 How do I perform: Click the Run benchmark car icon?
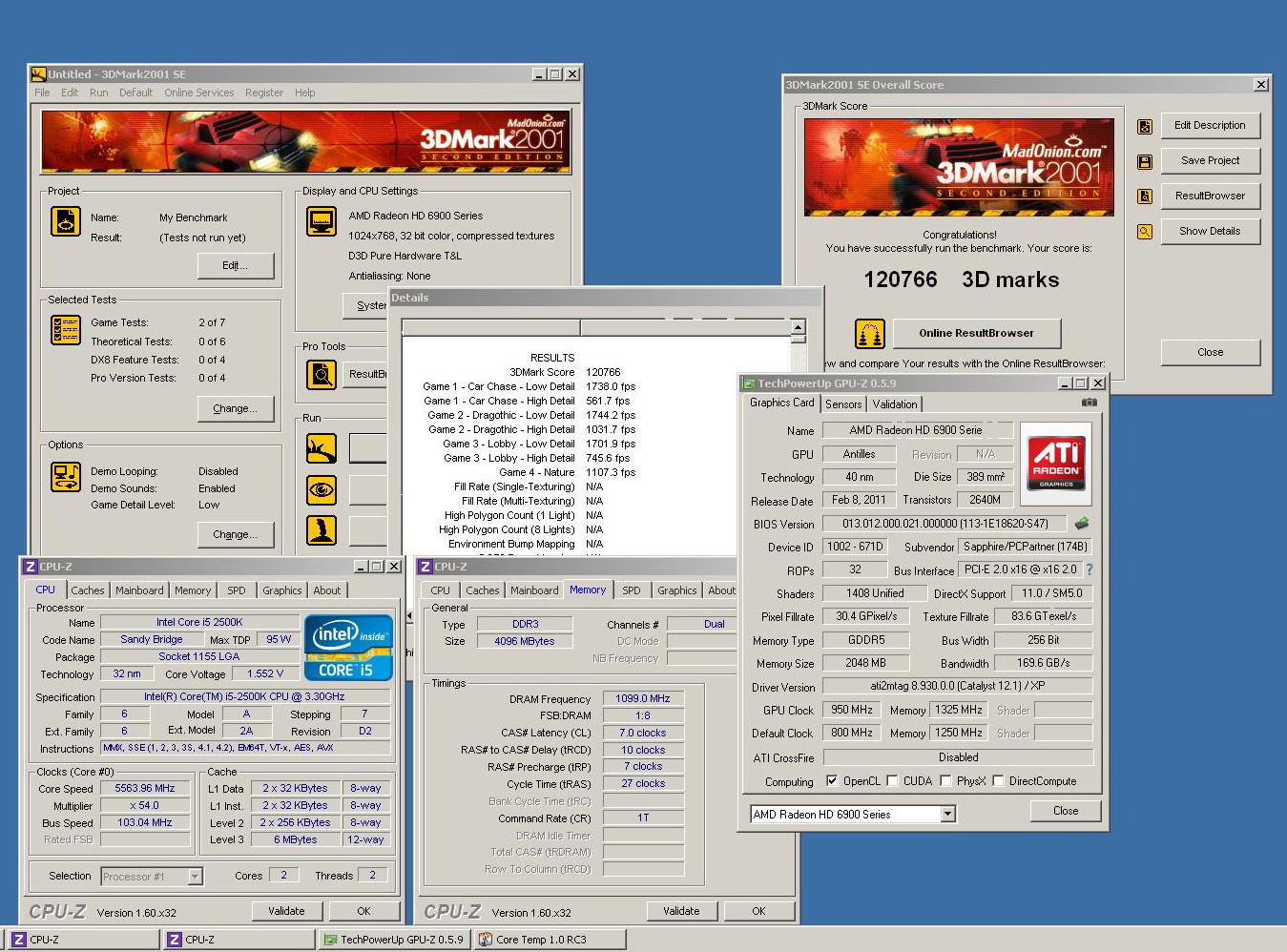[322, 447]
